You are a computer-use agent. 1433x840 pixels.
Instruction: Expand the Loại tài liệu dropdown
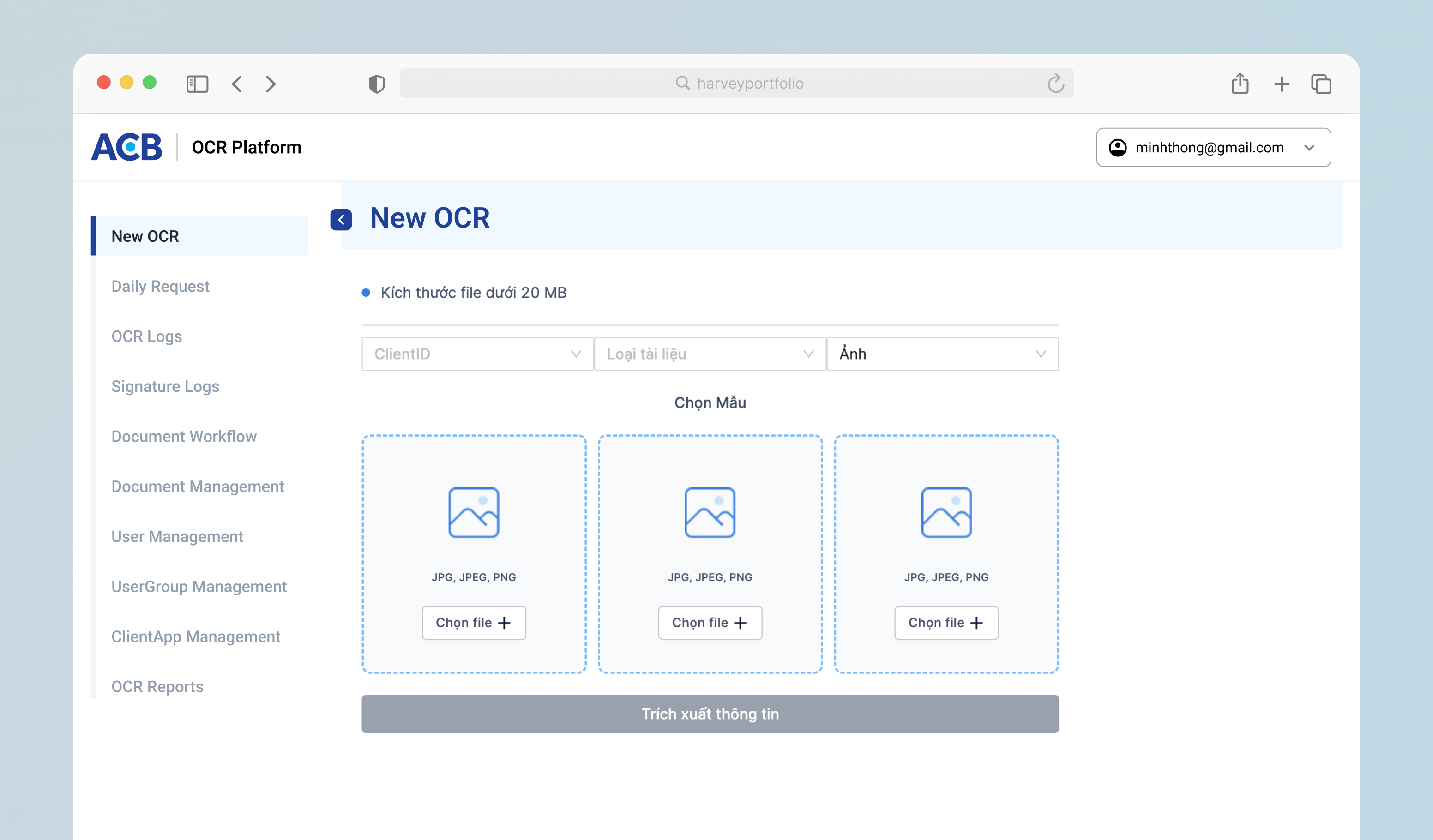point(710,354)
